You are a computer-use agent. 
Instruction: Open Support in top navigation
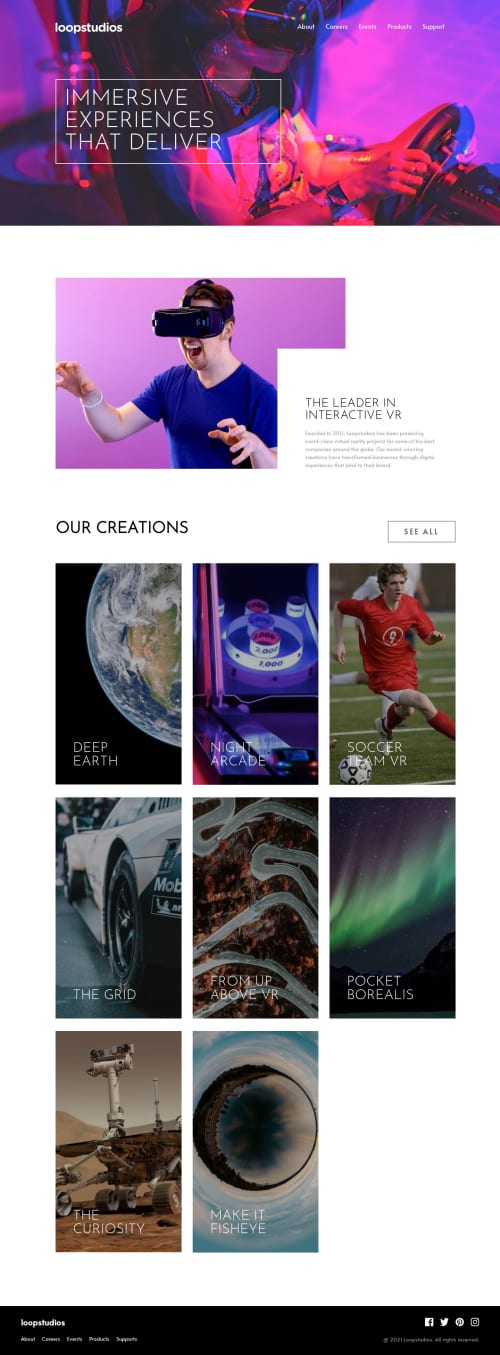(433, 27)
